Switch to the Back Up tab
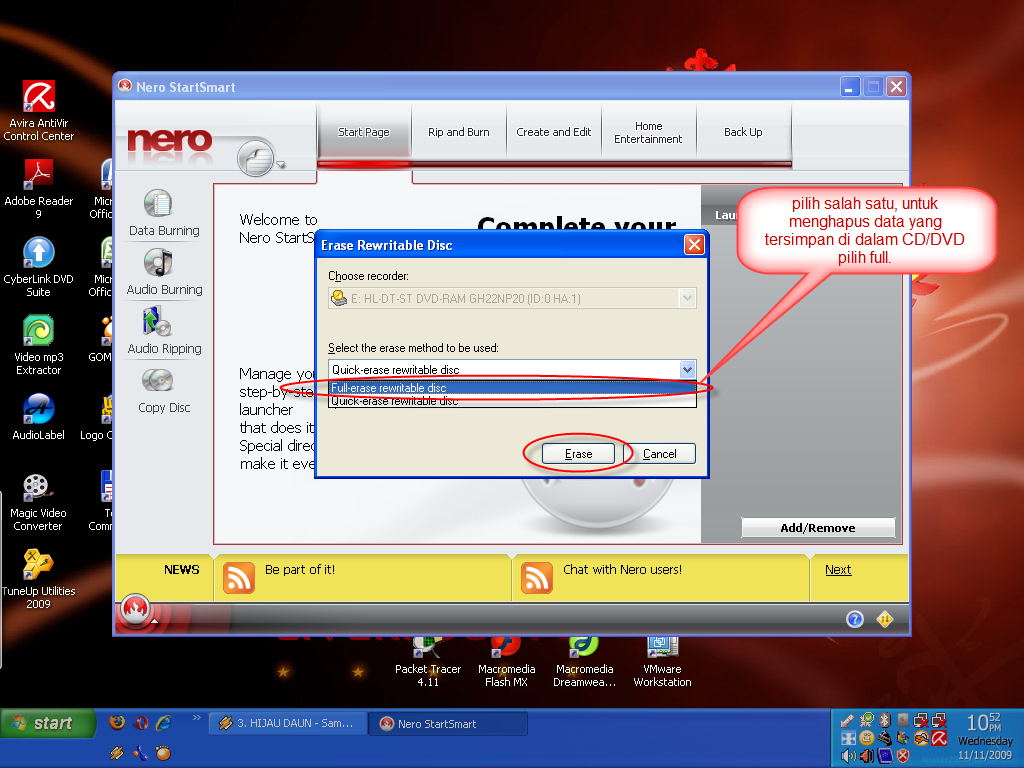The width and height of the screenshot is (1024, 768). click(743, 132)
